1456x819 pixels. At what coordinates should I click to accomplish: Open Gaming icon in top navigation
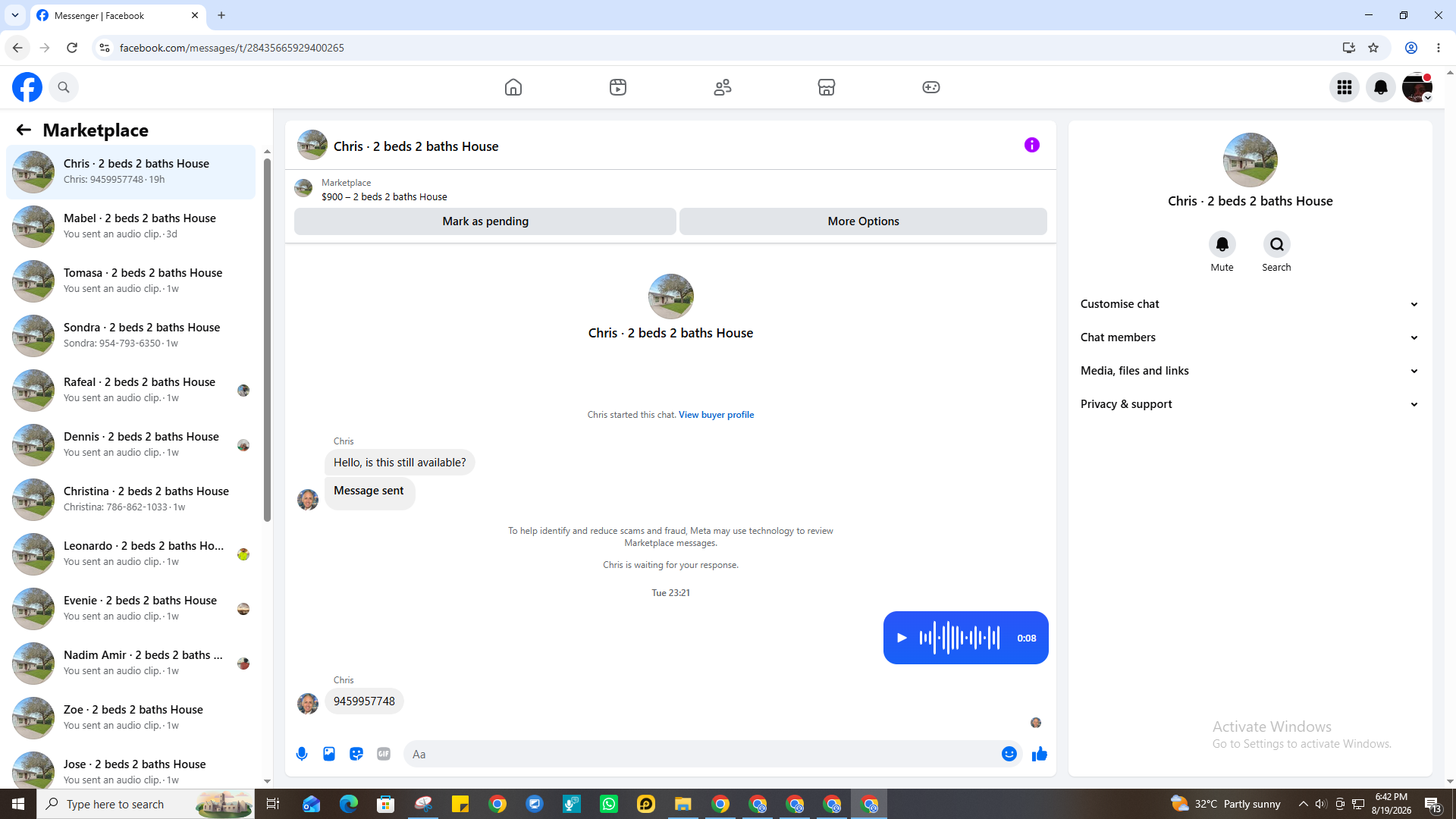pyautogui.click(x=931, y=87)
